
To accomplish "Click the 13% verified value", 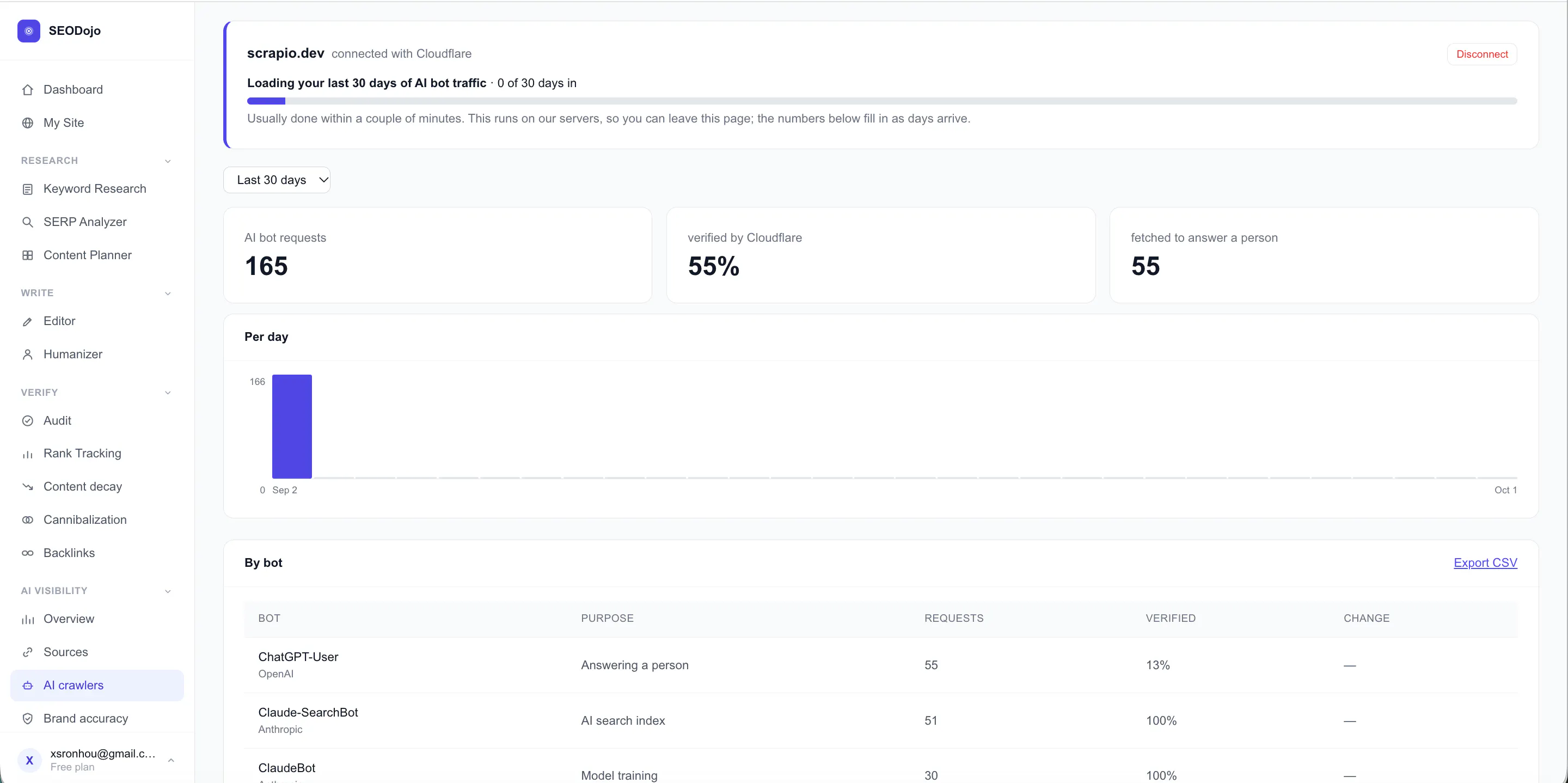I will point(1157,665).
